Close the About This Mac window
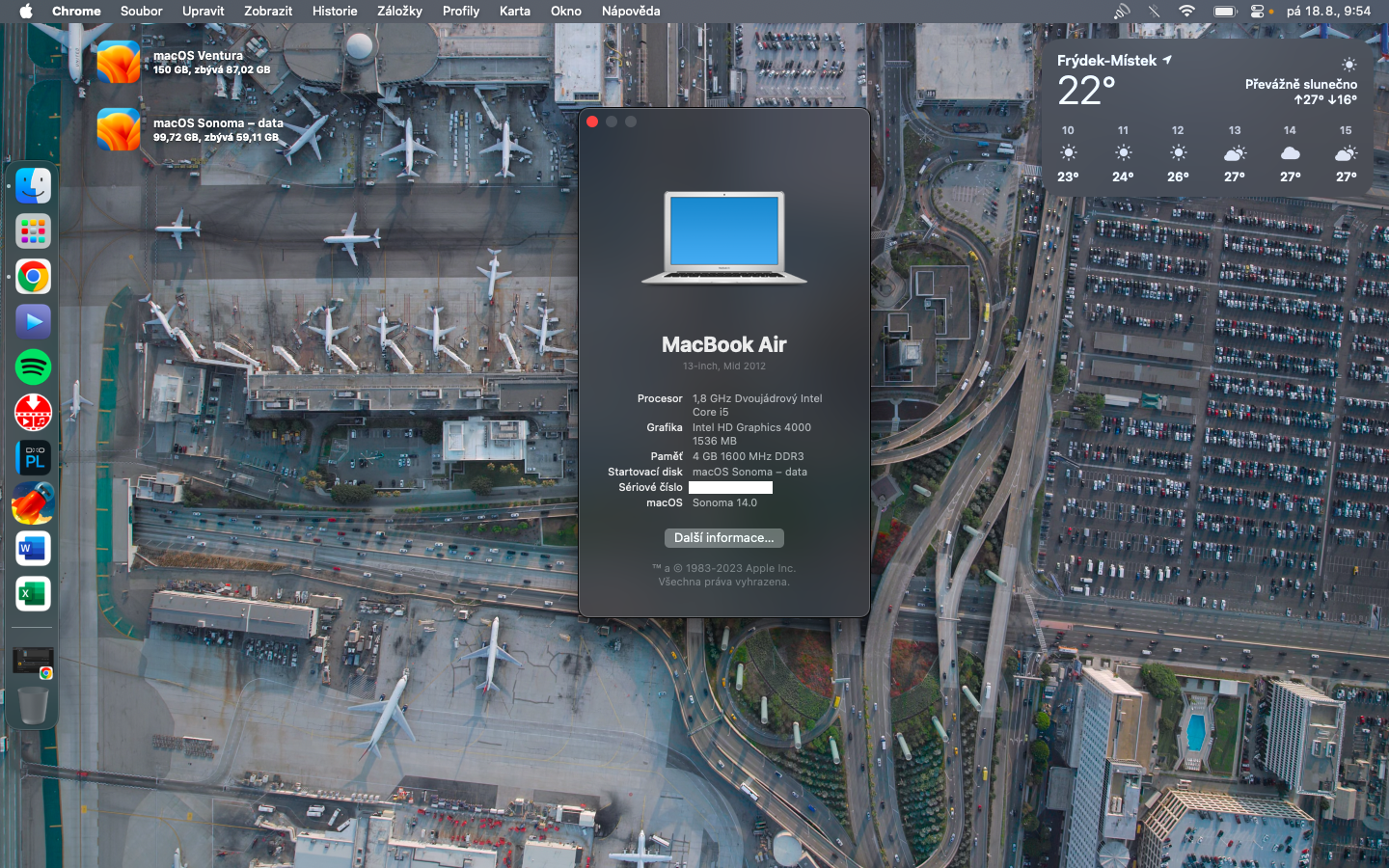 592,122
